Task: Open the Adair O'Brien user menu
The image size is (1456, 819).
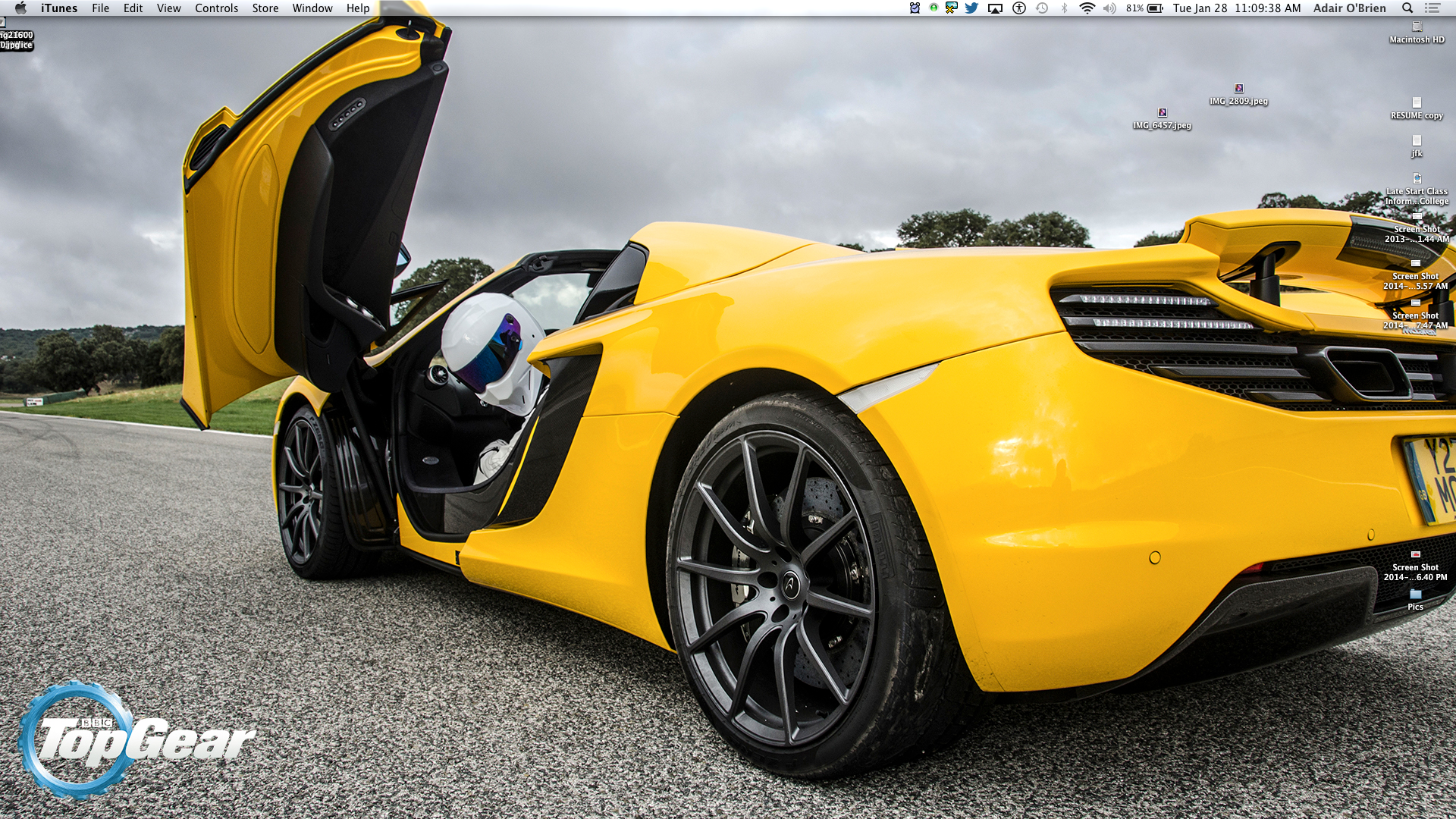Action: (1350, 8)
